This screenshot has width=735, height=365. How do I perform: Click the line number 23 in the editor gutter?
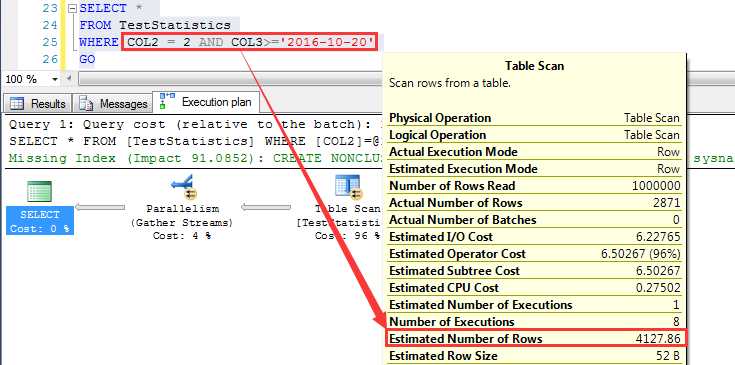point(49,8)
